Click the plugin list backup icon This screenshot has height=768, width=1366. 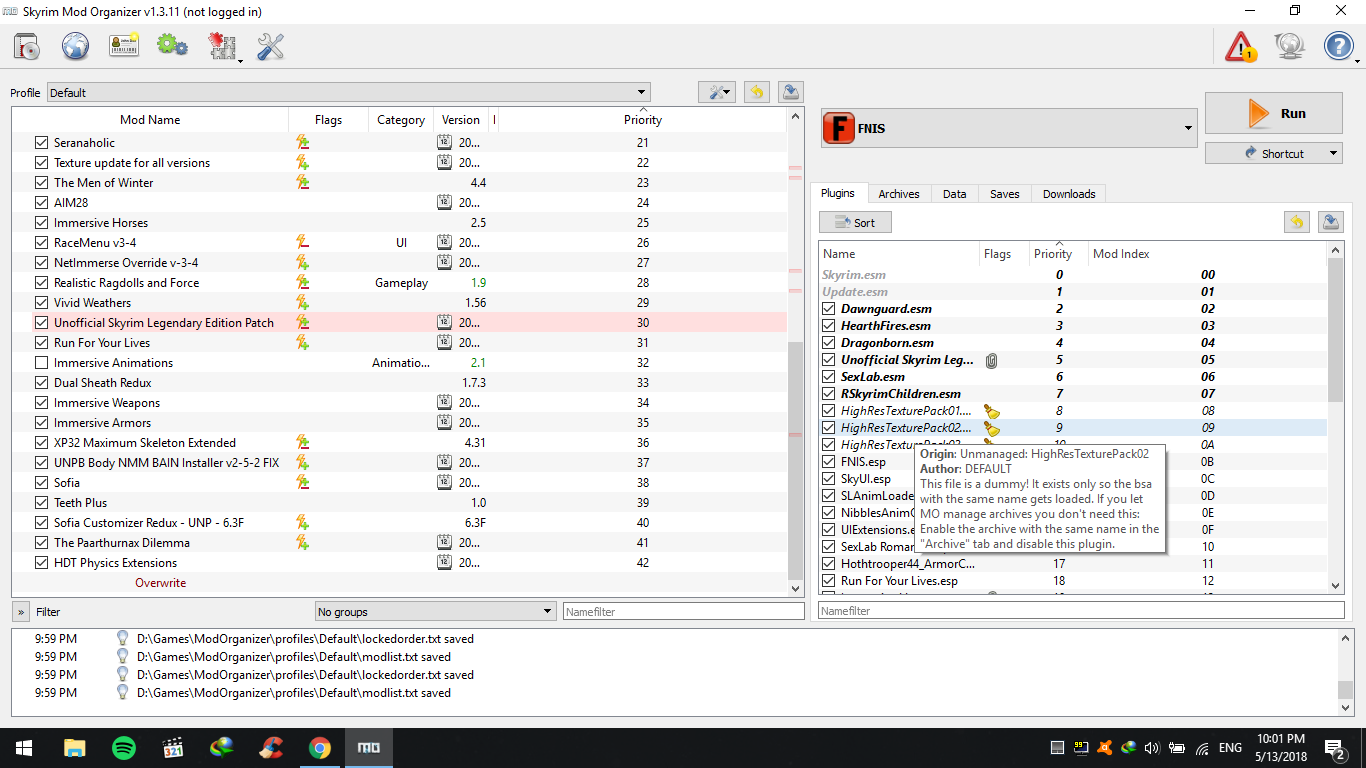(1330, 222)
